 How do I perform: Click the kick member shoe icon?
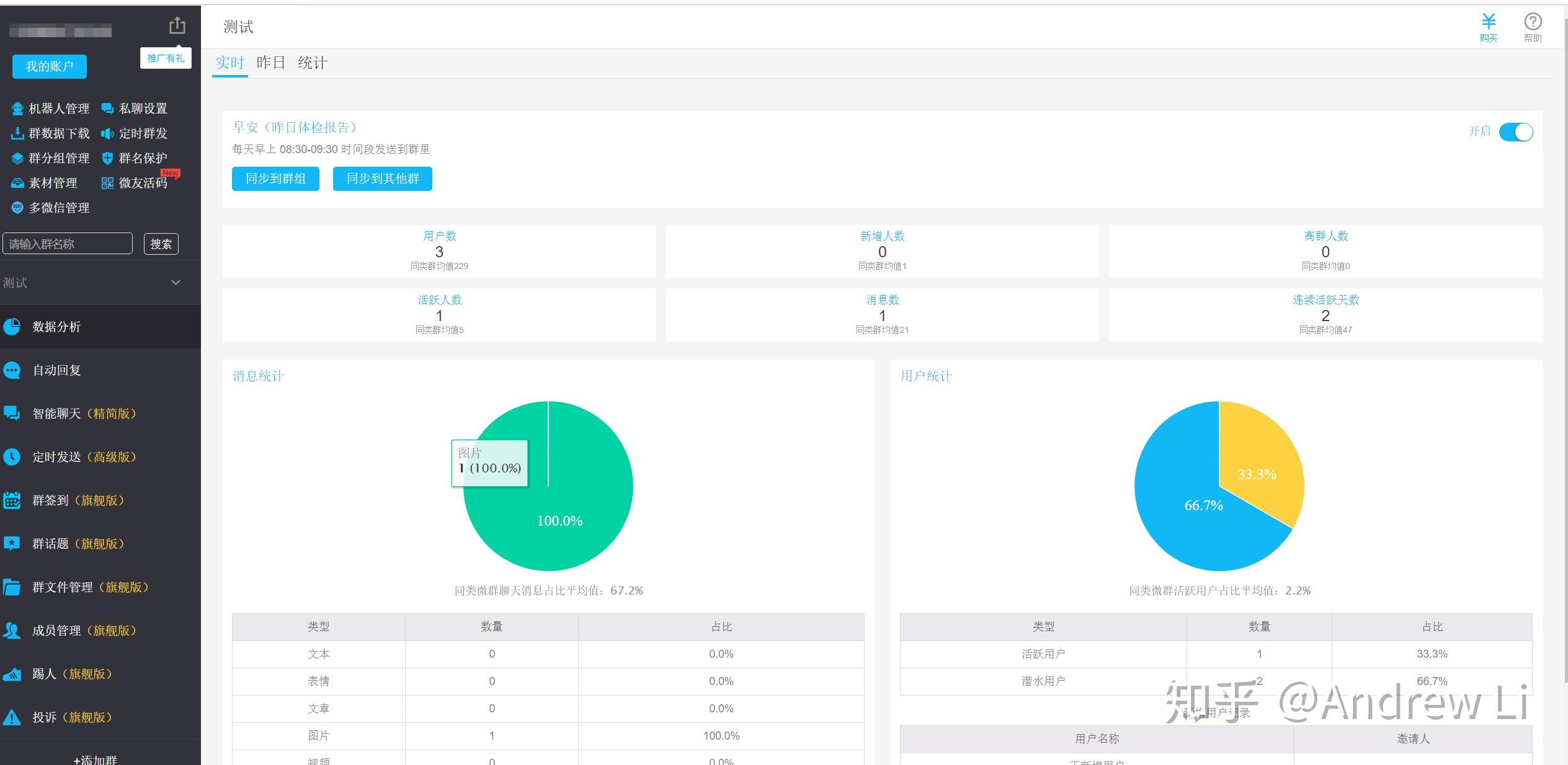pyautogui.click(x=12, y=674)
